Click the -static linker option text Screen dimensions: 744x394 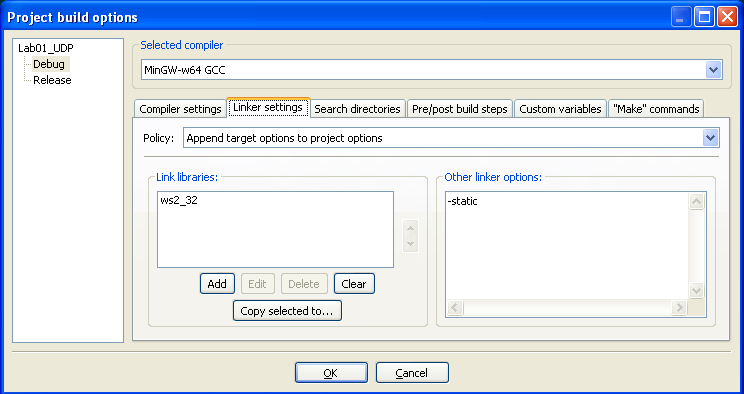(463, 201)
